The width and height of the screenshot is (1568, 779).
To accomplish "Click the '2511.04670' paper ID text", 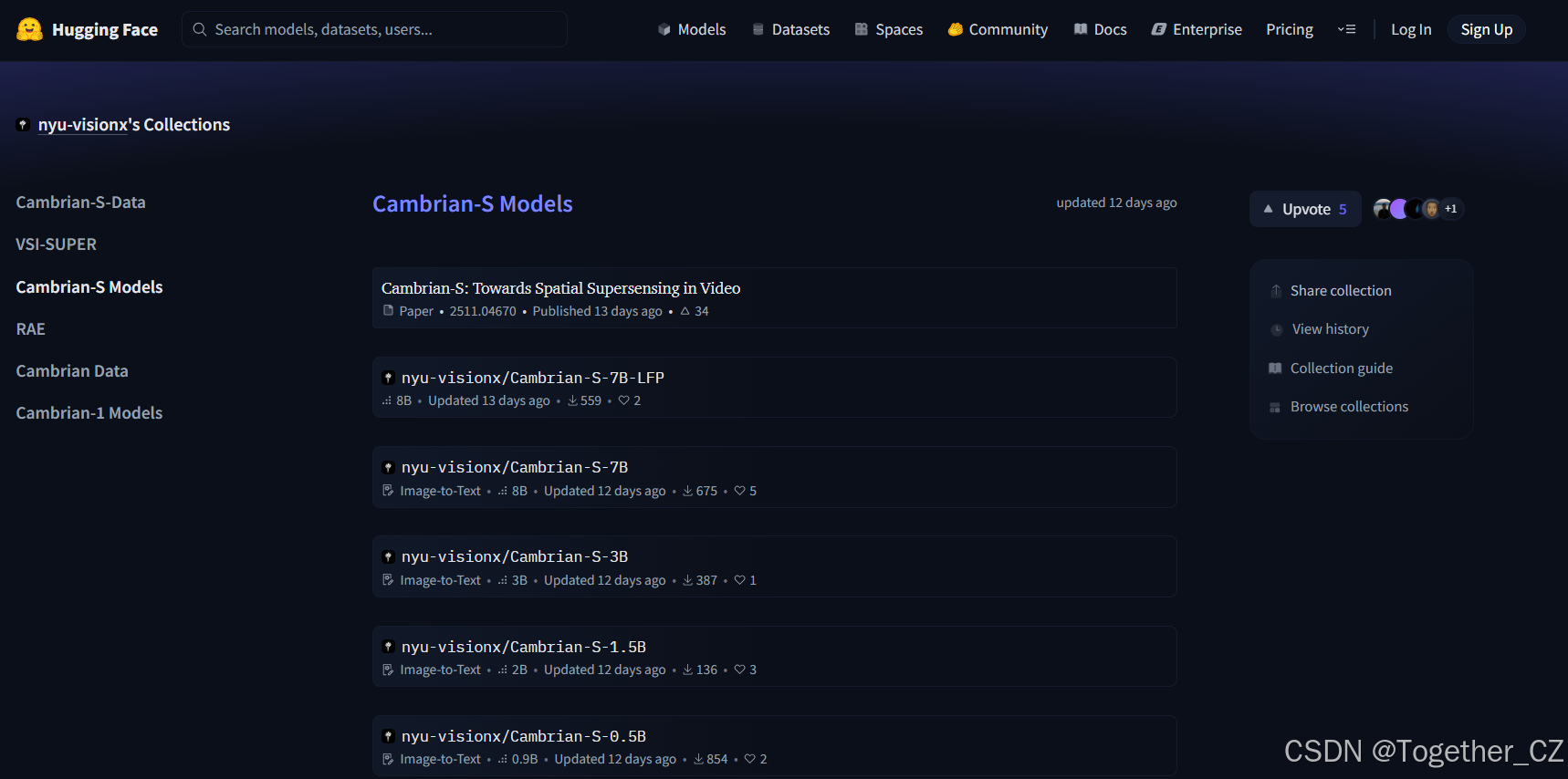I will (483, 311).
